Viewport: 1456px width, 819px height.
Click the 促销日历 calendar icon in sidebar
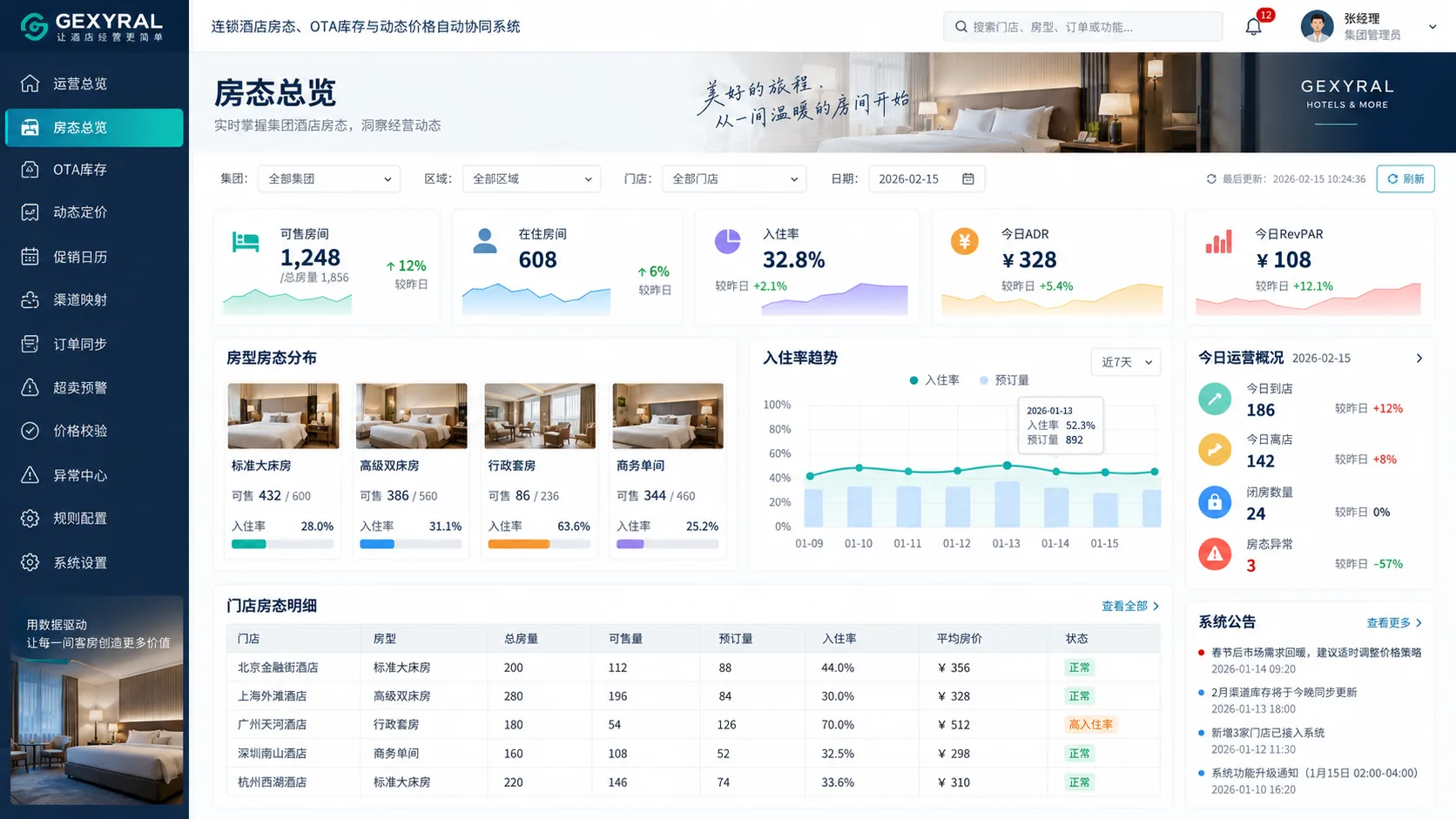[30, 257]
